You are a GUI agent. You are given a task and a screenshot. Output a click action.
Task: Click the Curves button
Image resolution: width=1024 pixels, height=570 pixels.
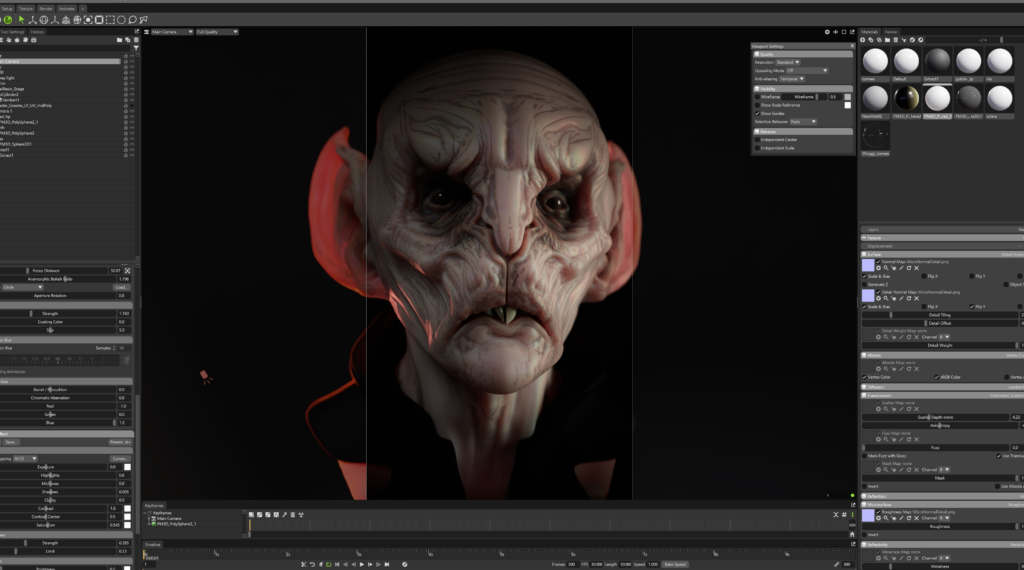pyautogui.click(x=120, y=458)
